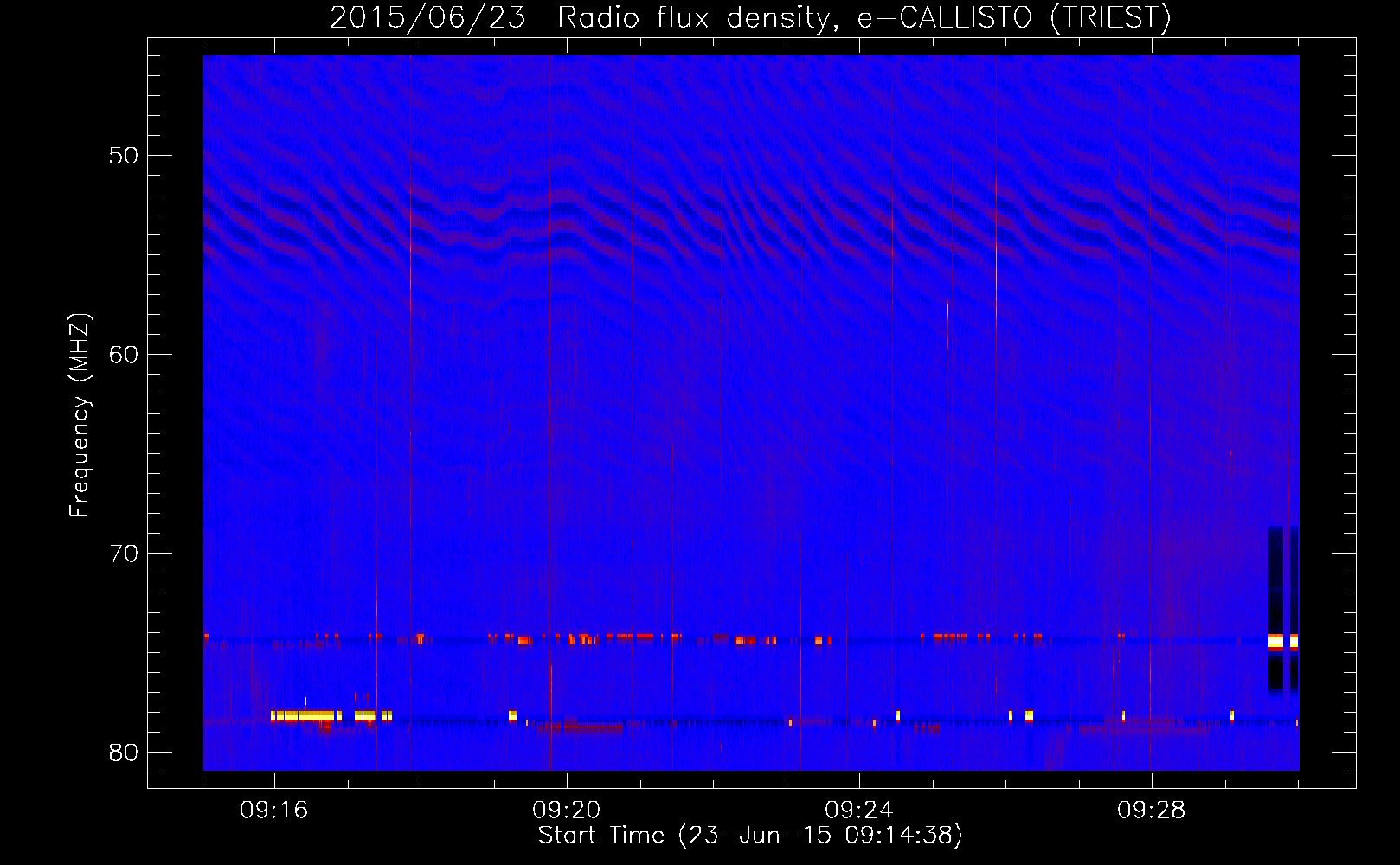Viewport: 1400px width, 865px height.
Task: Click the 09:28 time tick label
Action: pyautogui.click(x=1152, y=811)
